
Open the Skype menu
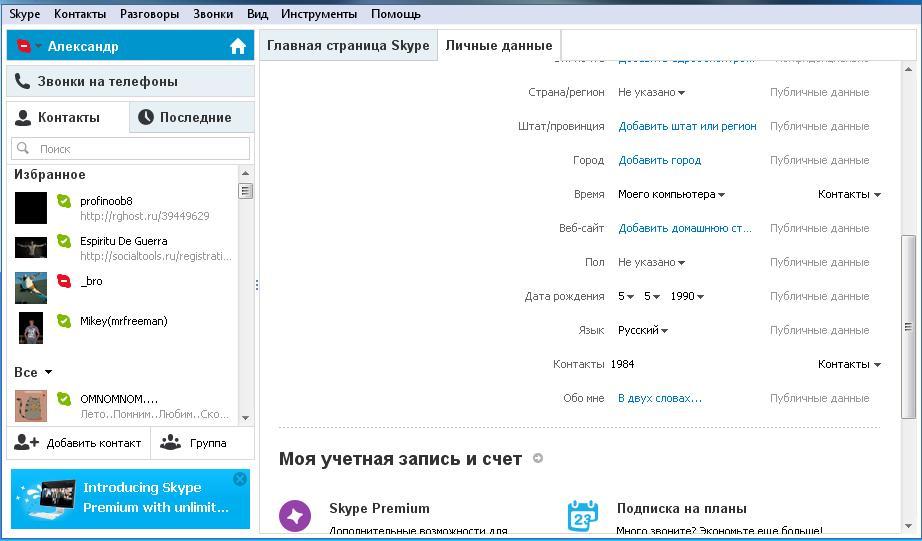point(25,14)
